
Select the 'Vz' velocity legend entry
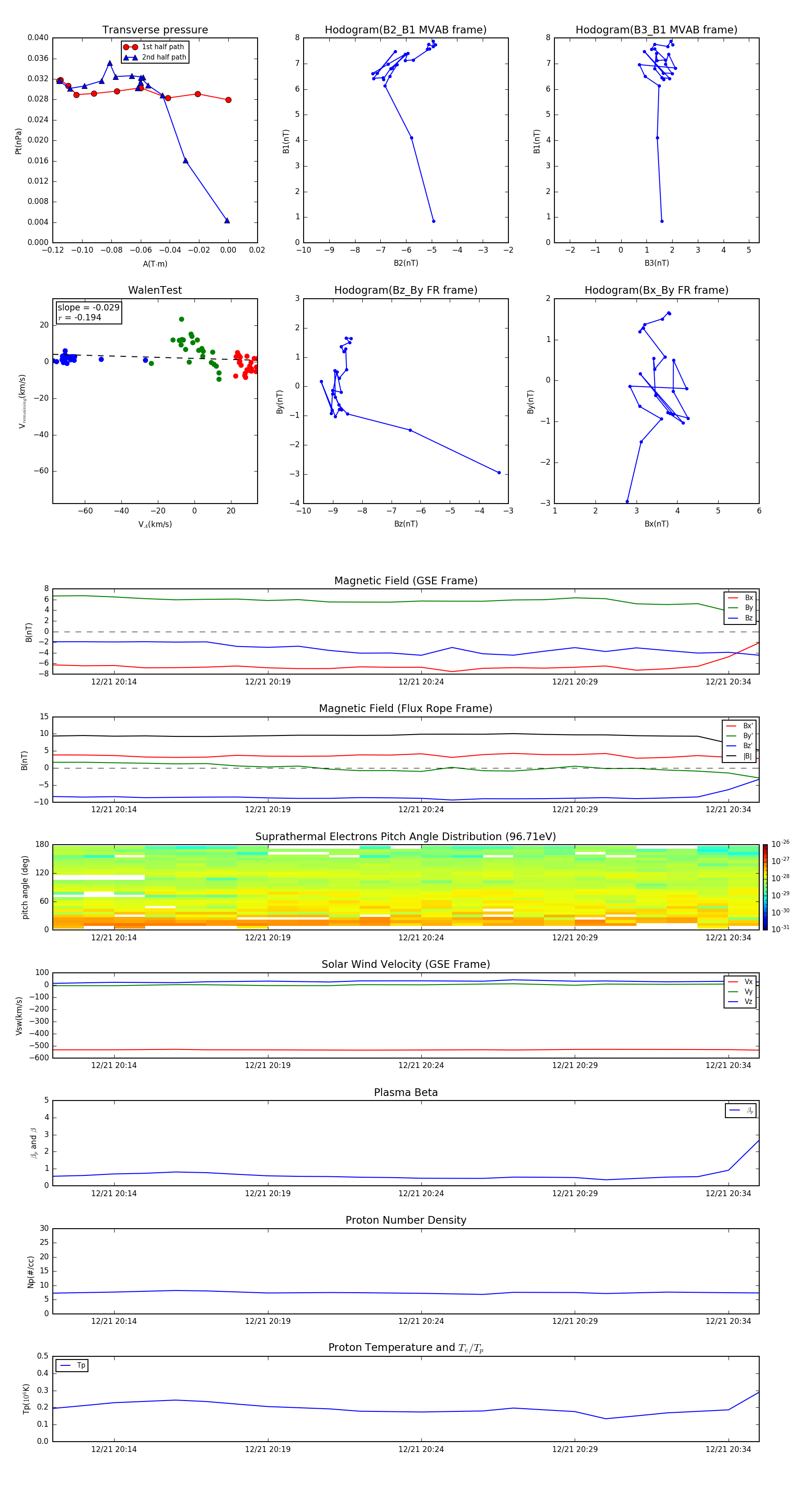pyautogui.click(x=740, y=1002)
